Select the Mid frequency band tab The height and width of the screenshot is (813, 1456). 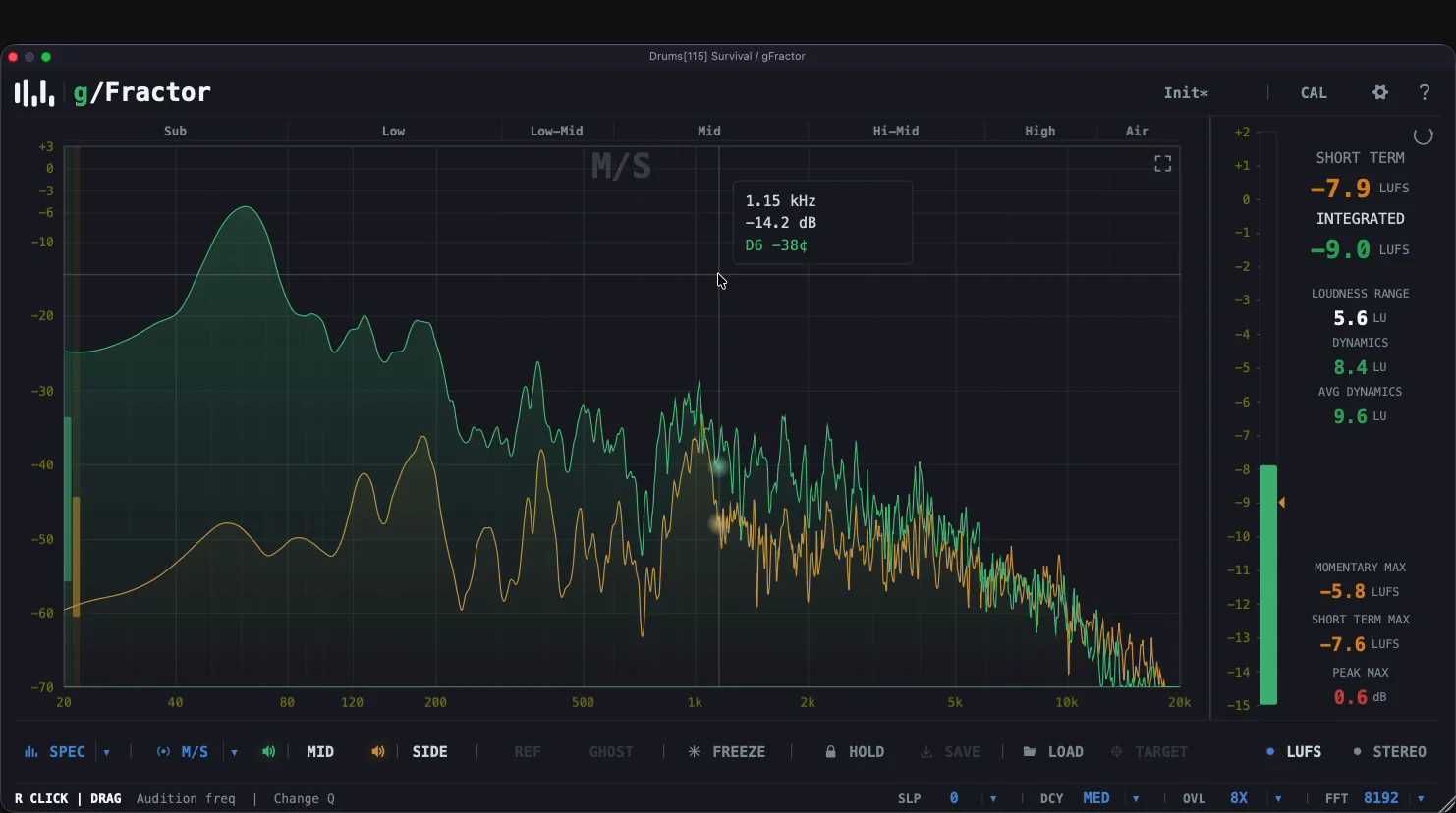click(709, 131)
